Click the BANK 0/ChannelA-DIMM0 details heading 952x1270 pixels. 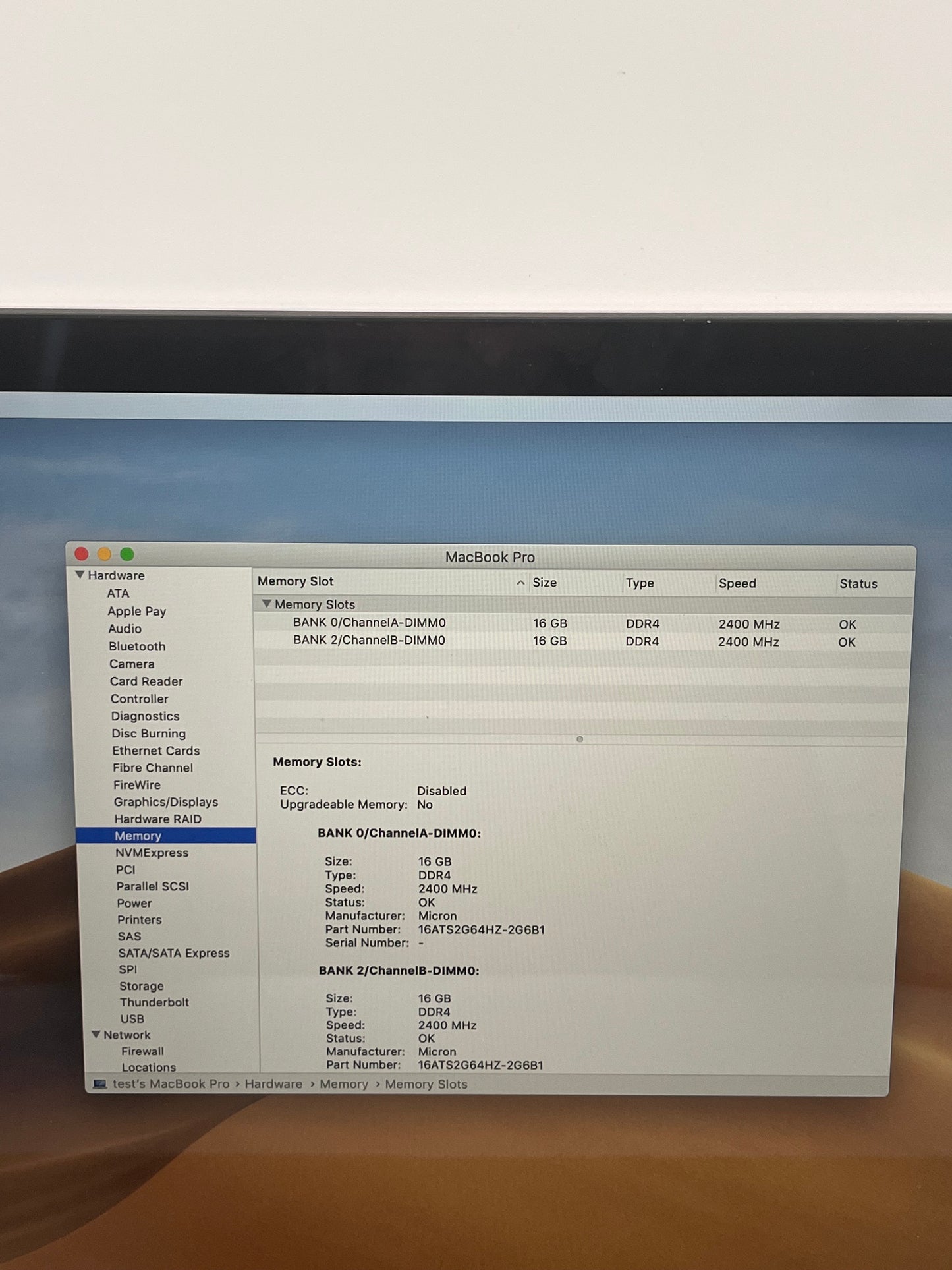pos(399,834)
